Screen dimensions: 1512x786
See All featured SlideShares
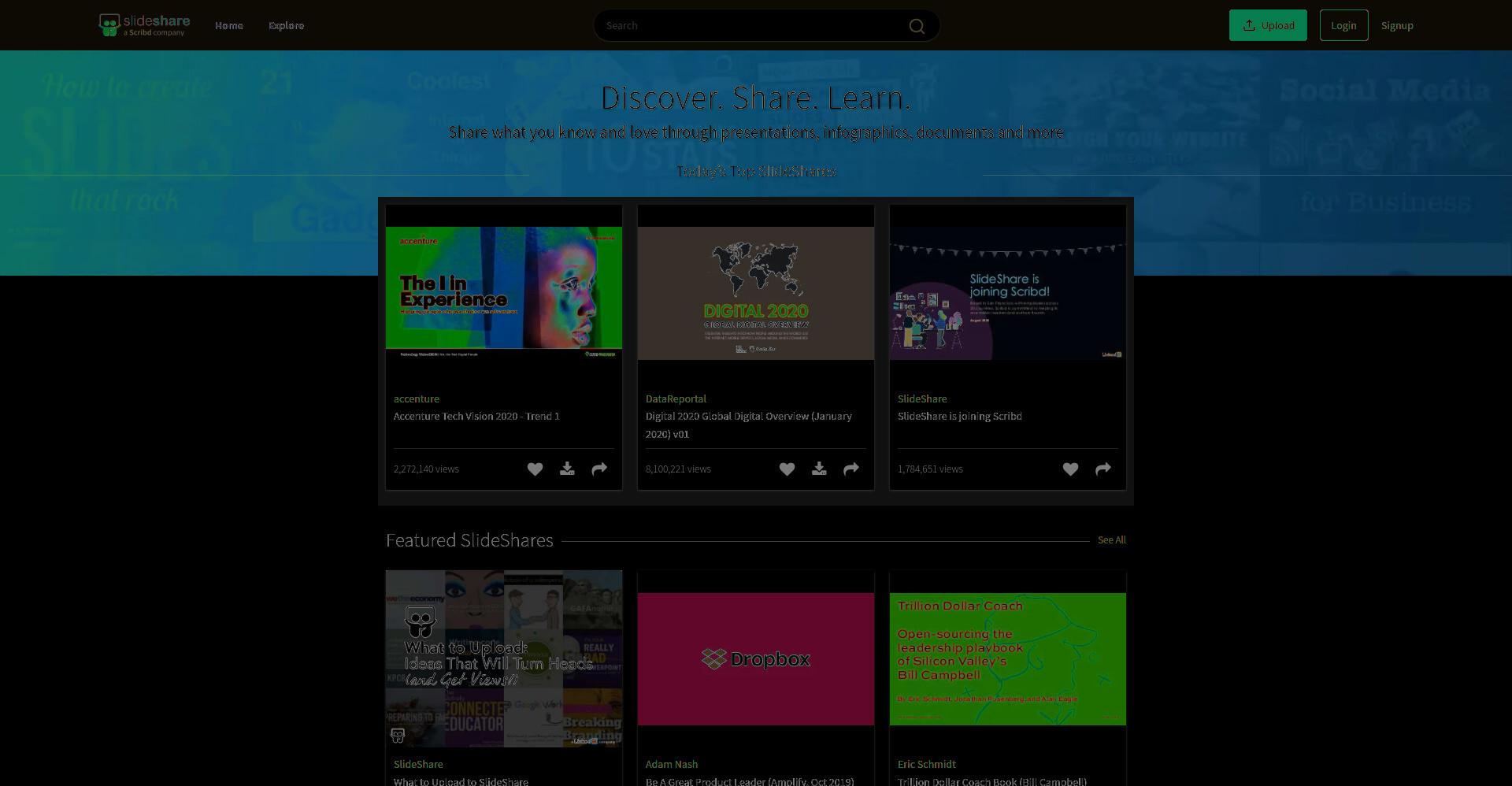tap(1112, 540)
